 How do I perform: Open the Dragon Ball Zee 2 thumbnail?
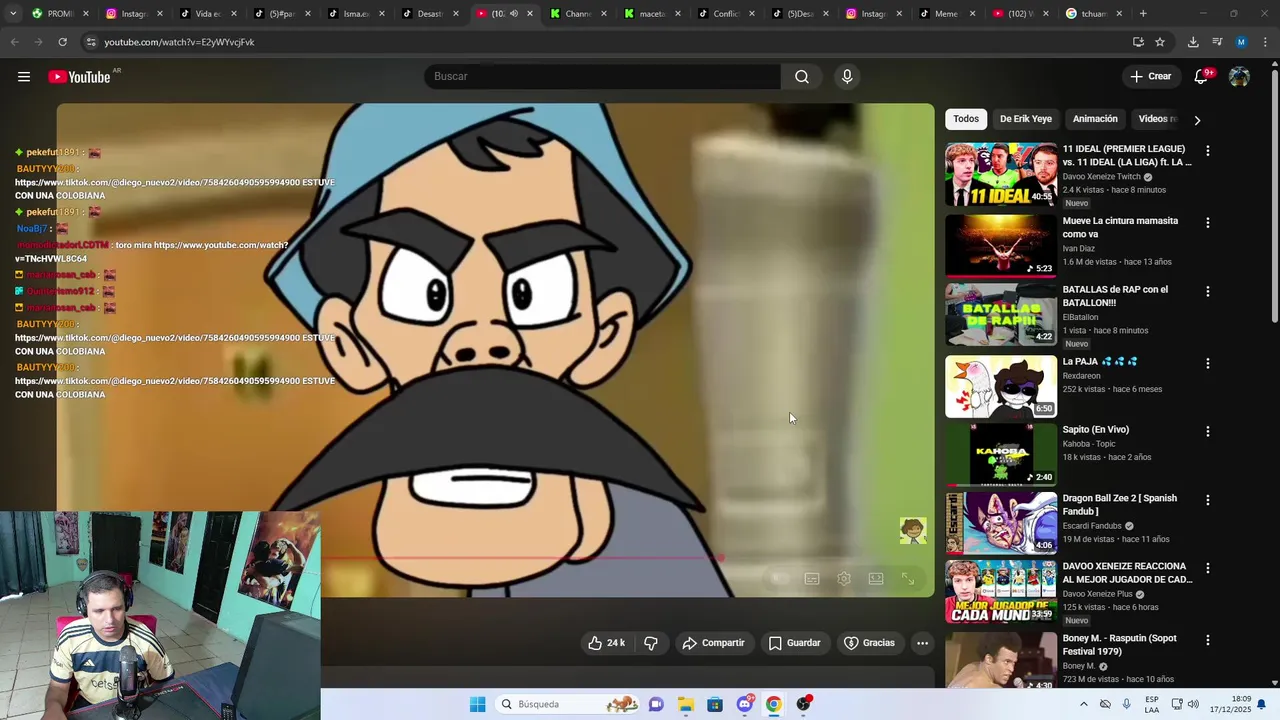point(1001,523)
